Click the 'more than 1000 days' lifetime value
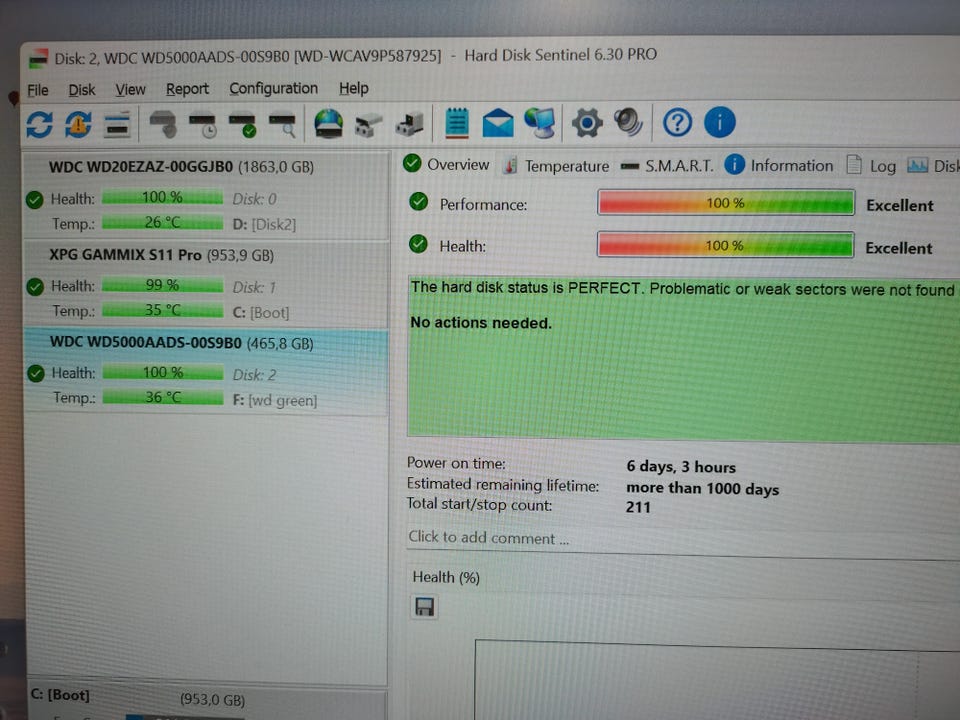The height and width of the screenshot is (720, 960). (x=702, y=489)
